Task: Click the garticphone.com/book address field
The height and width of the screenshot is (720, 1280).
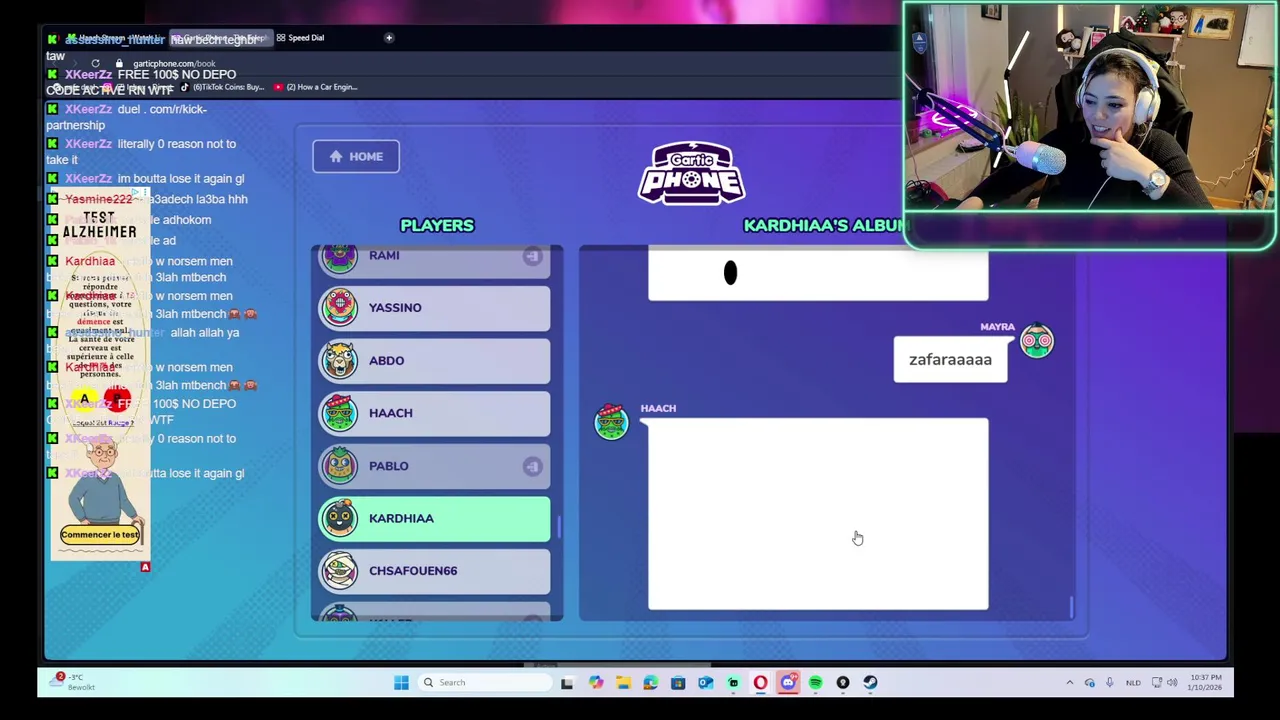Action: [174, 64]
